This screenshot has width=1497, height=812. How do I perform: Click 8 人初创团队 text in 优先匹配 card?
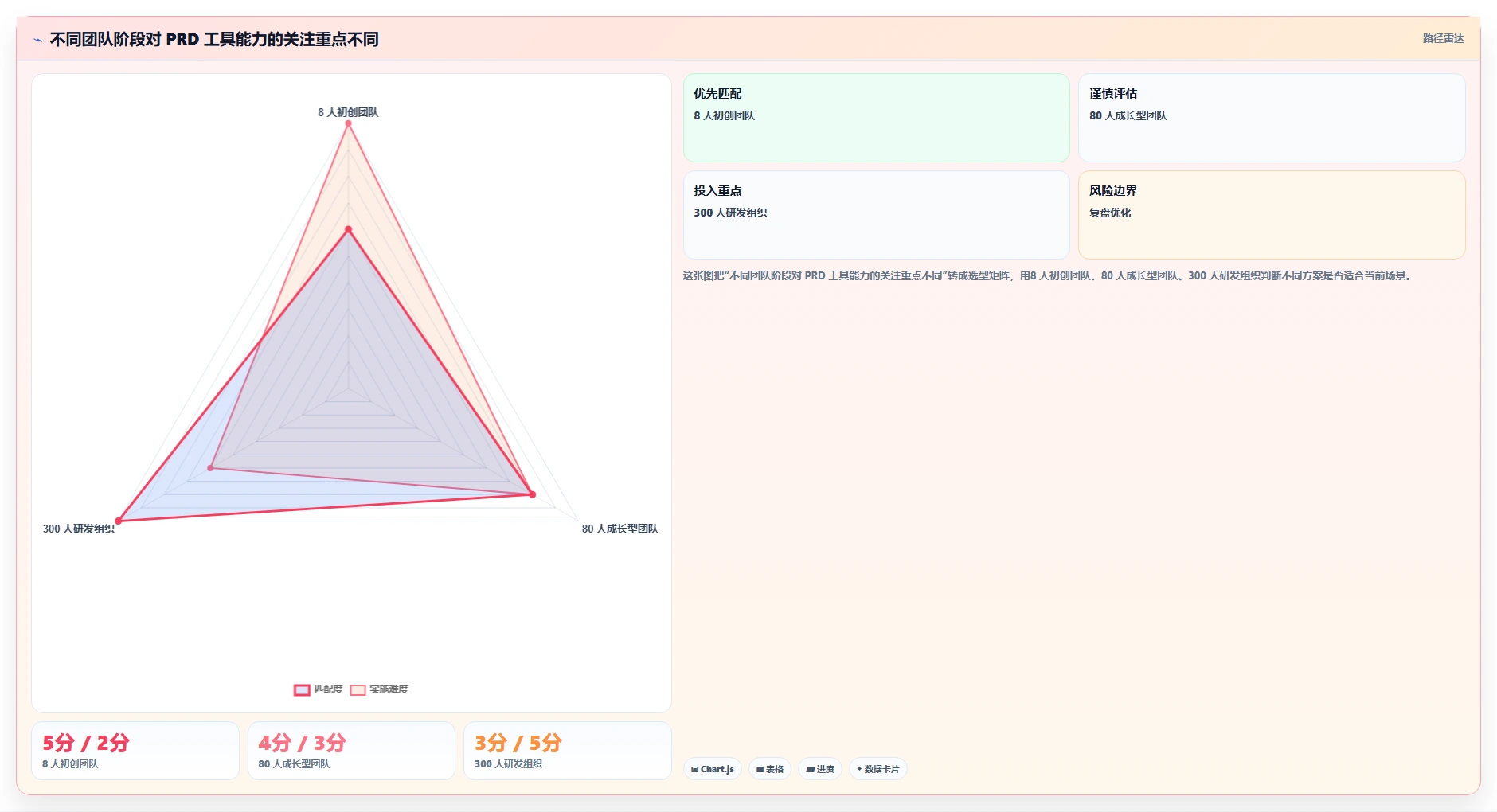724,115
